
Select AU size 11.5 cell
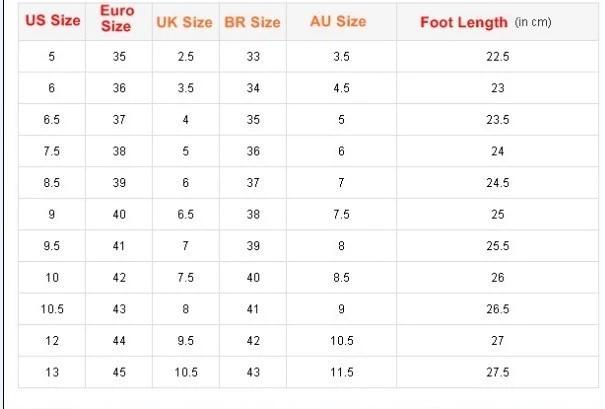[342, 372]
